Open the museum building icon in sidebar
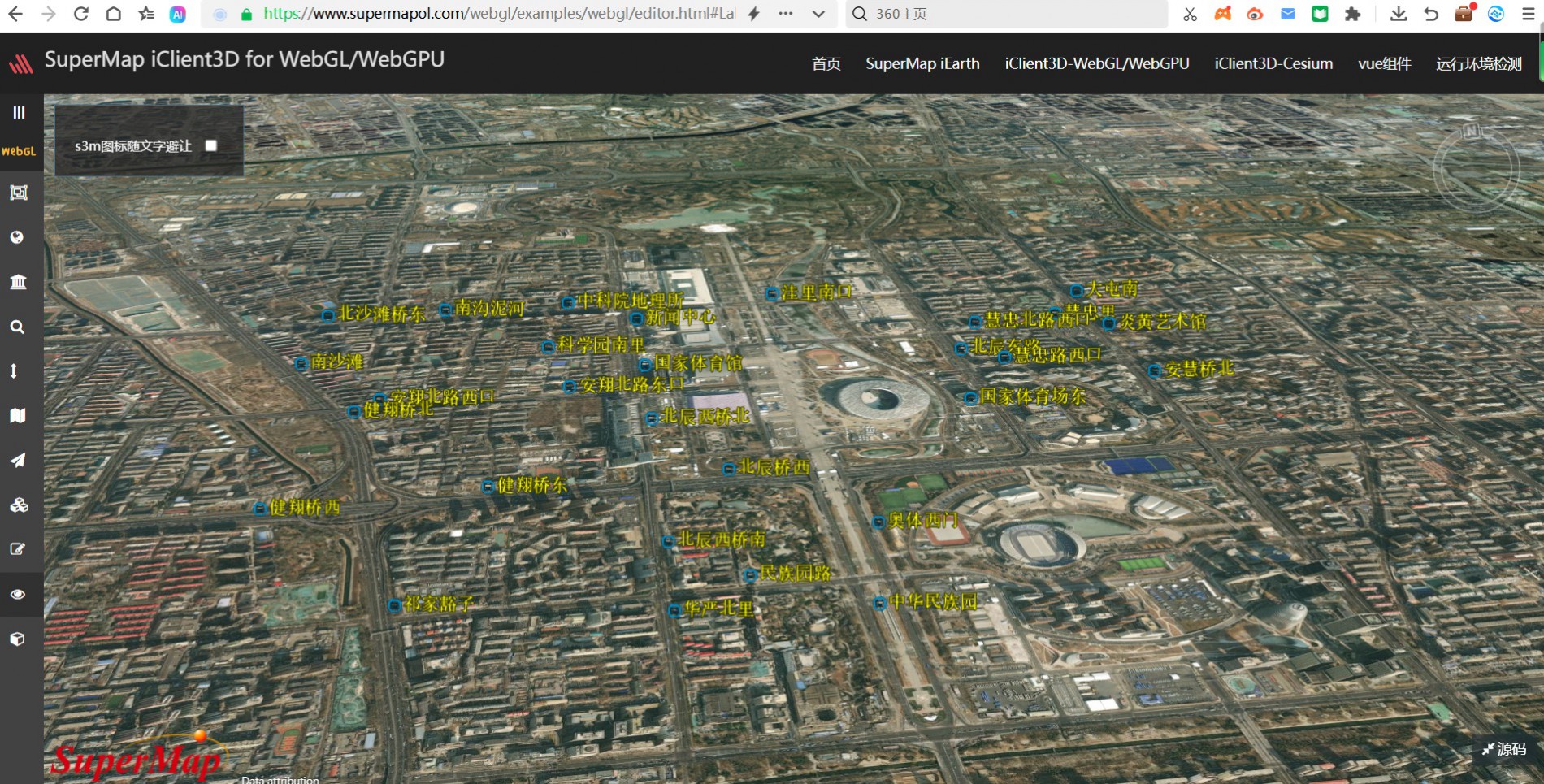This screenshot has width=1544, height=784. coord(18,282)
